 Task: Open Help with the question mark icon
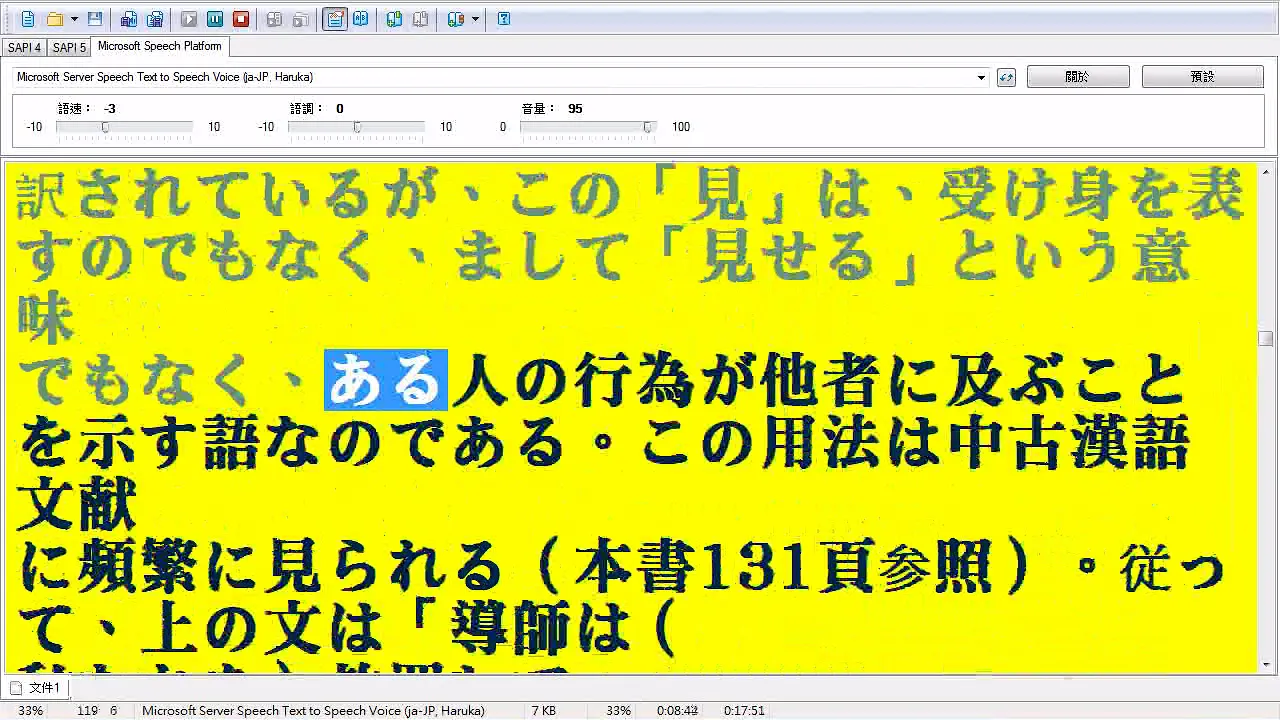click(504, 19)
